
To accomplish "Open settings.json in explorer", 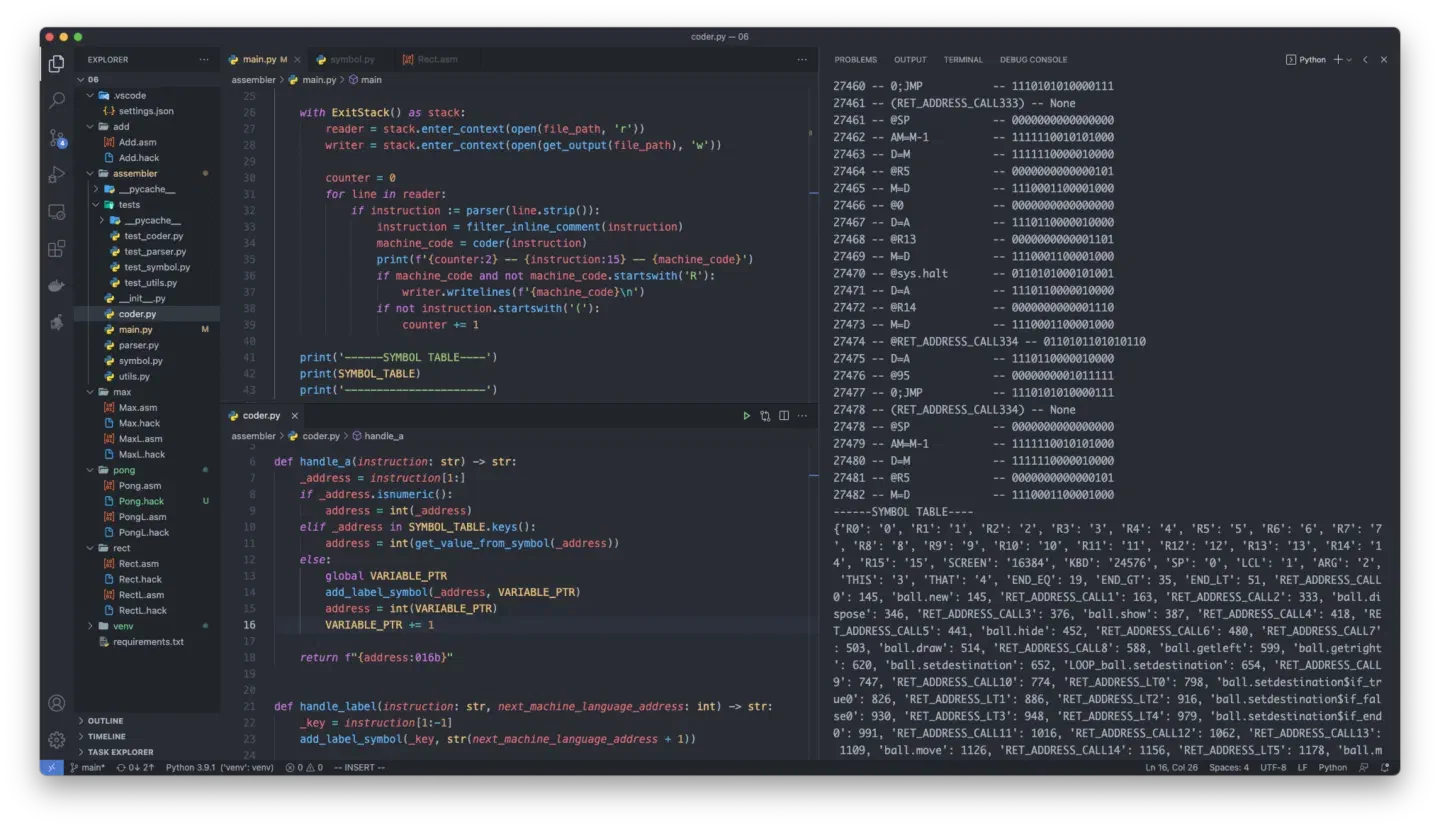I will (x=146, y=111).
